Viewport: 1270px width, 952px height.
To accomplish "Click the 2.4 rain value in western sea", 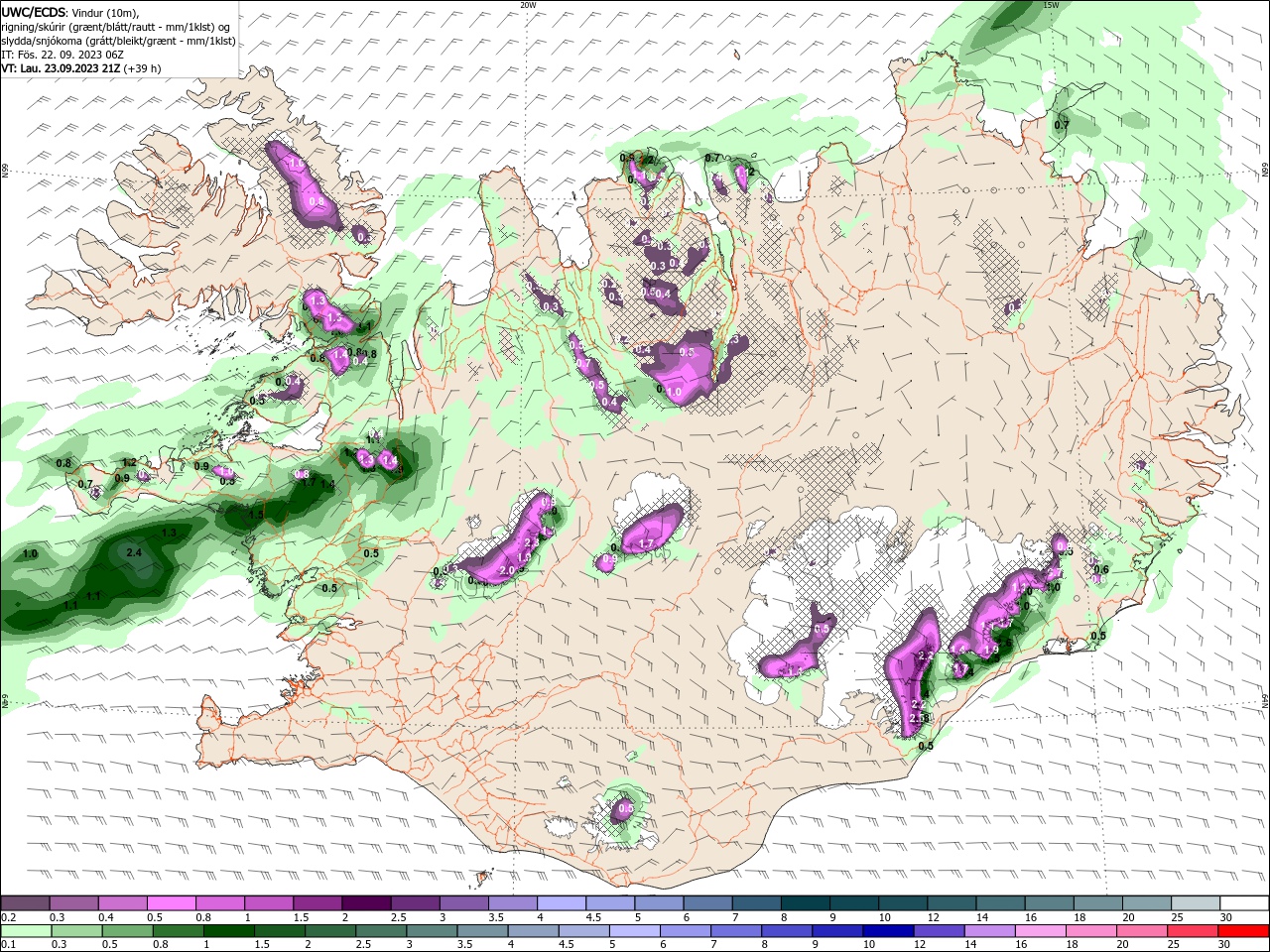I will (135, 552).
